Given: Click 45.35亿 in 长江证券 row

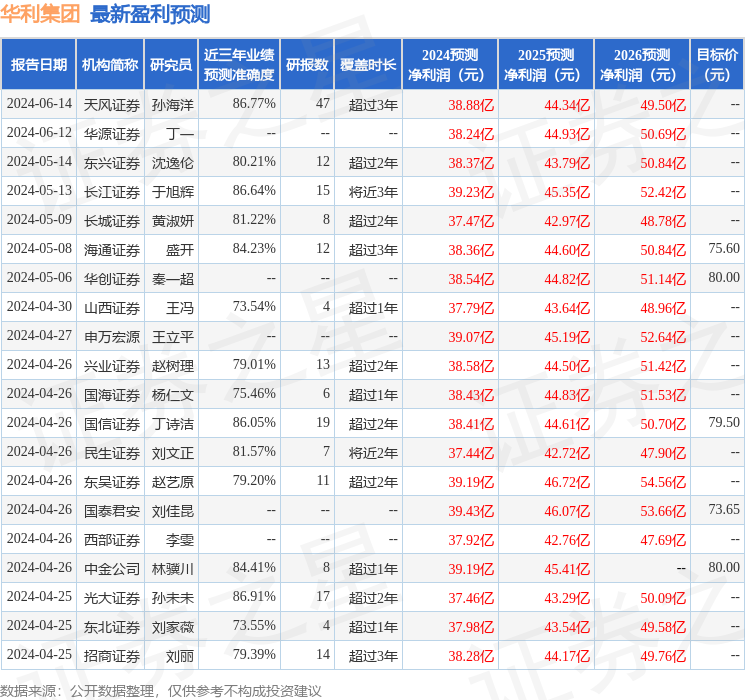Looking at the screenshot, I should pyautogui.click(x=567, y=192).
